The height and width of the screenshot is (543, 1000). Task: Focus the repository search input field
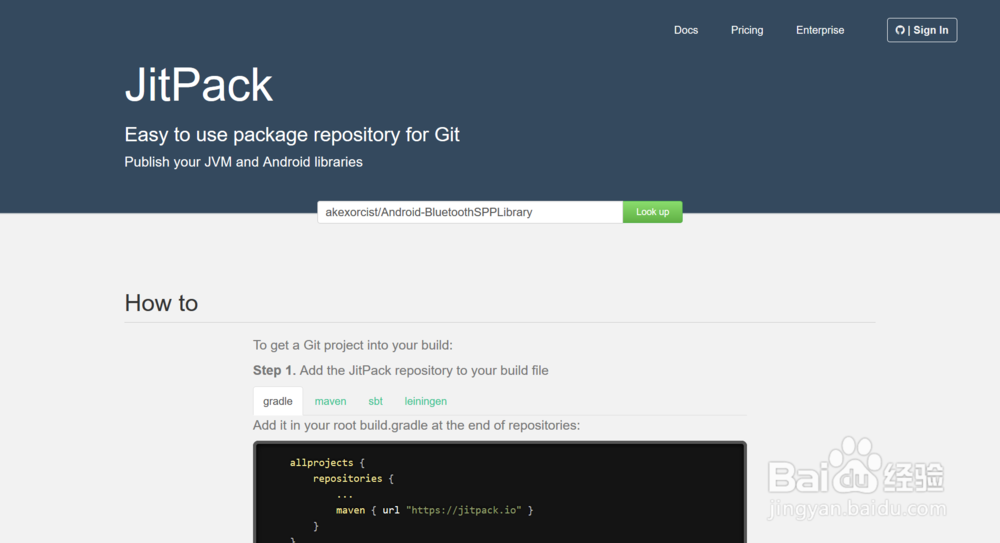(x=470, y=212)
